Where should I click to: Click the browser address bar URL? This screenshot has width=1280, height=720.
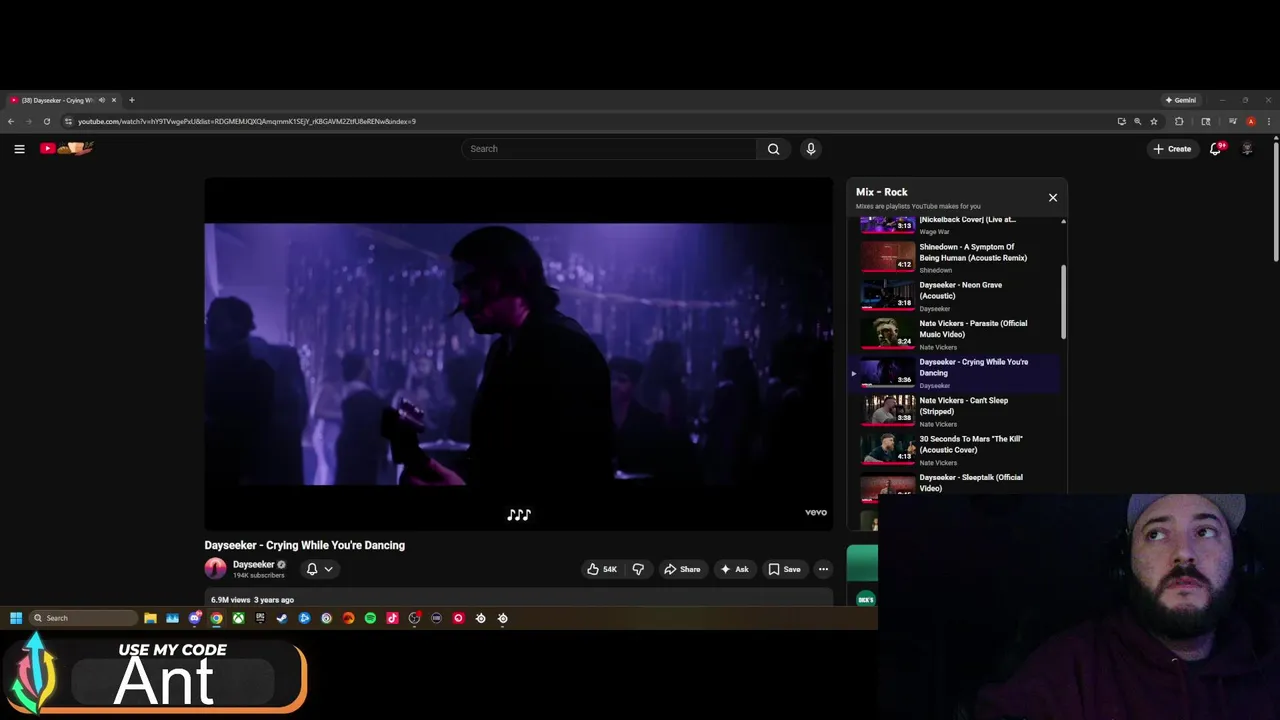click(247, 121)
